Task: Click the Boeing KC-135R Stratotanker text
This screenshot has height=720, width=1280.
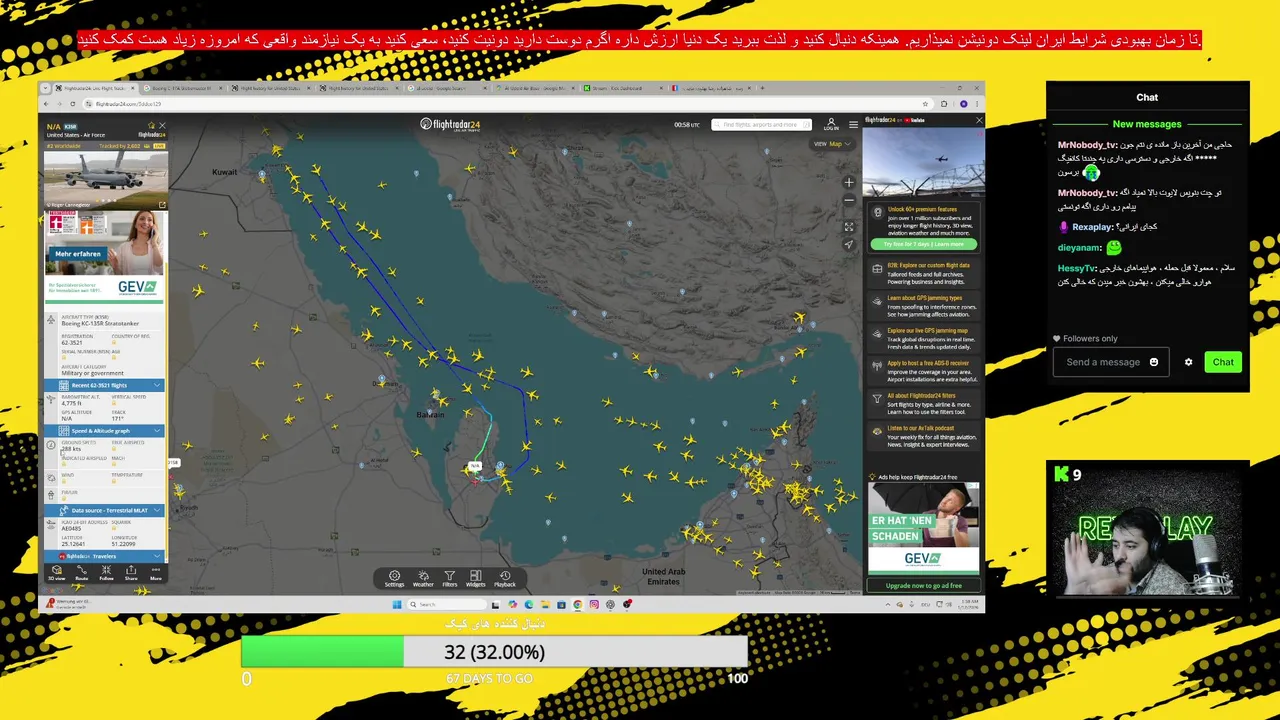Action: 99,323
